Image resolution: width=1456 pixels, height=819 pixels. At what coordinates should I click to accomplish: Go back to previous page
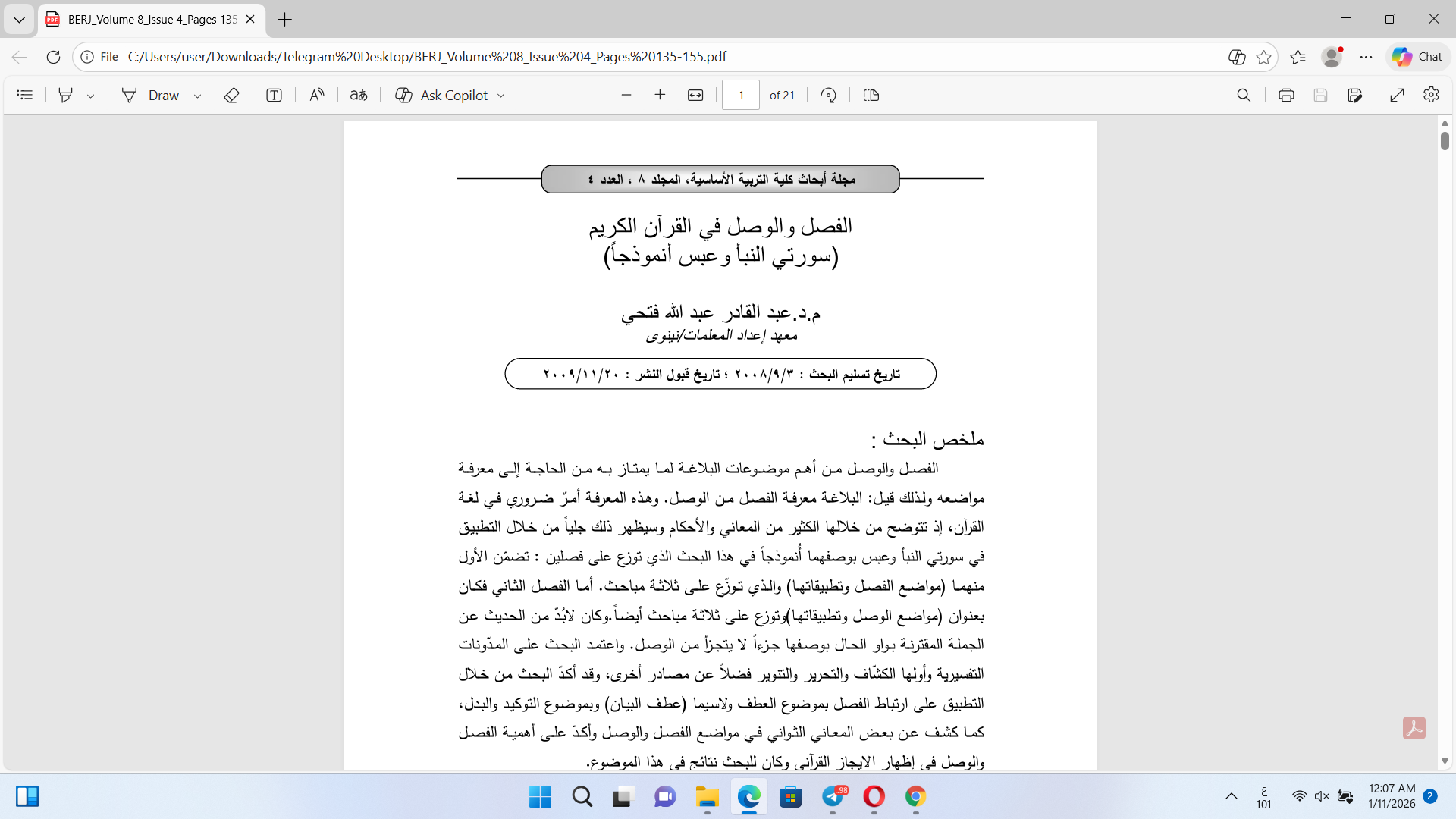20,57
